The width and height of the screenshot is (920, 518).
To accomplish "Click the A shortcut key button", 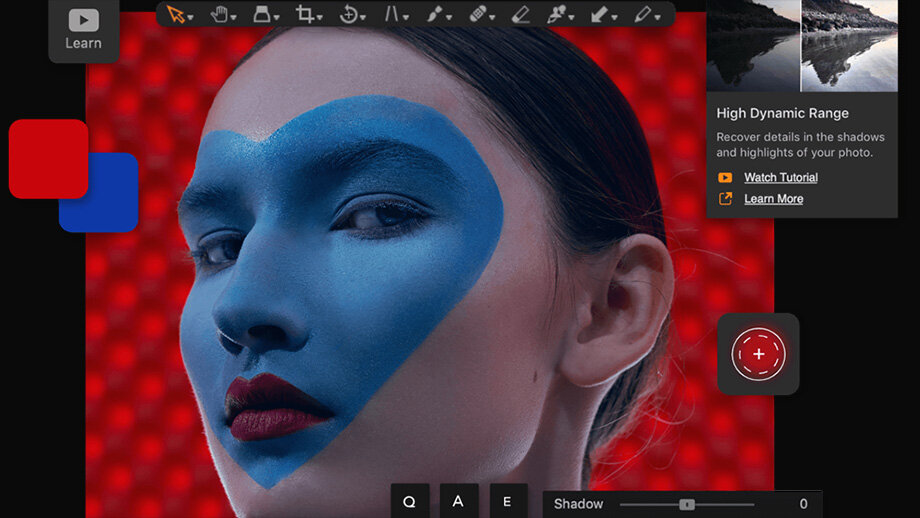I will pyautogui.click(x=458, y=502).
